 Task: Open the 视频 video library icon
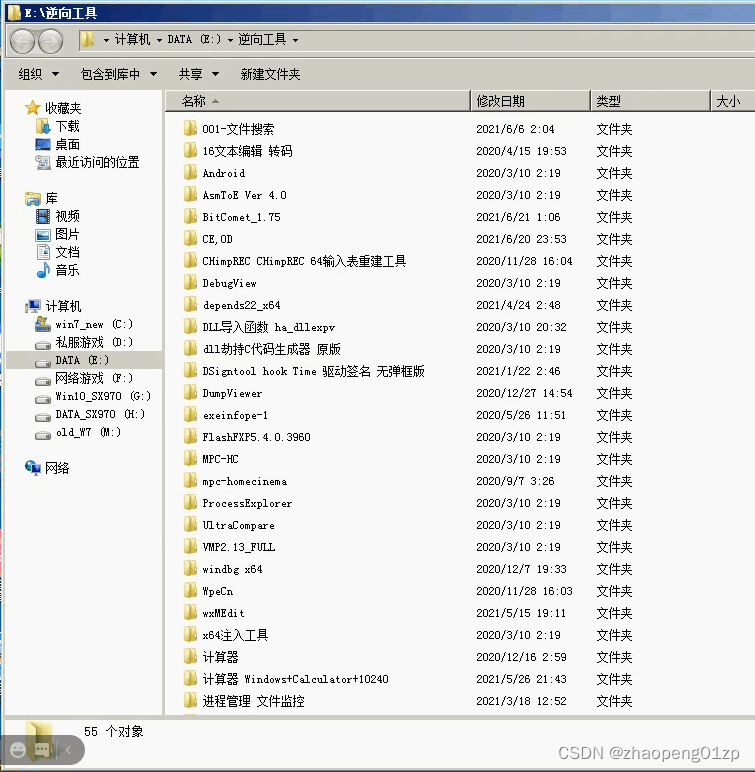(x=43, y=216)
